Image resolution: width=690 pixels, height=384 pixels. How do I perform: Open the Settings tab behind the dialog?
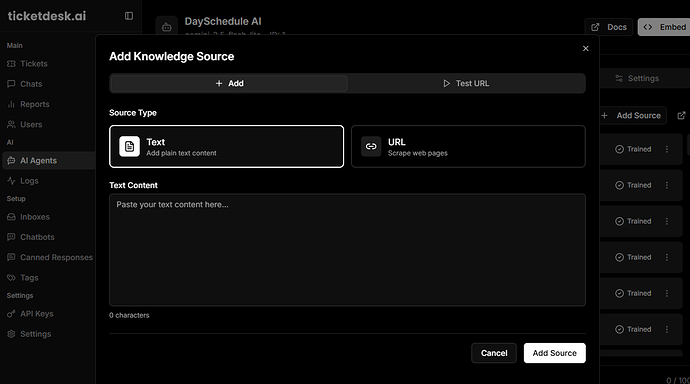coord(637,78)
